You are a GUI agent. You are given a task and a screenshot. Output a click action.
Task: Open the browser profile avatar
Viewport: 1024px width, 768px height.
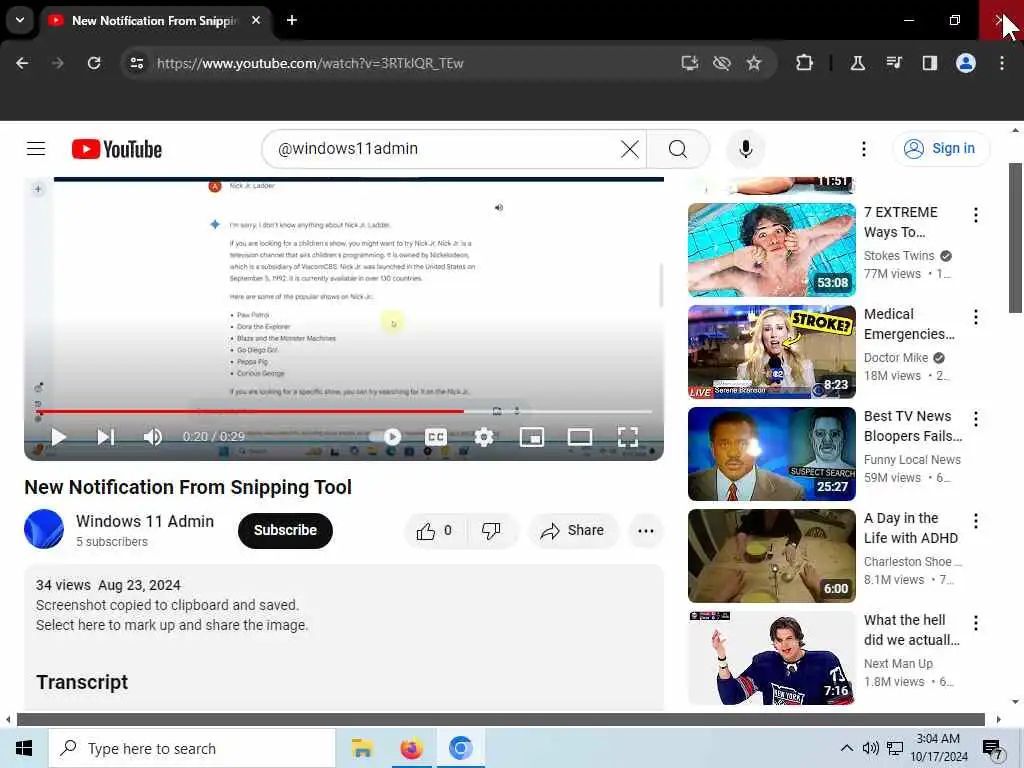[x=965, y=63]
